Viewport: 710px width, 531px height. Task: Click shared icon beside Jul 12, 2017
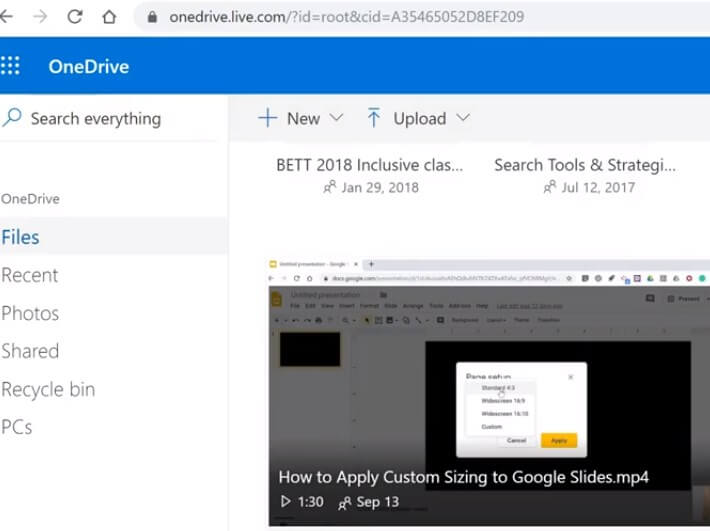[549, 187]
